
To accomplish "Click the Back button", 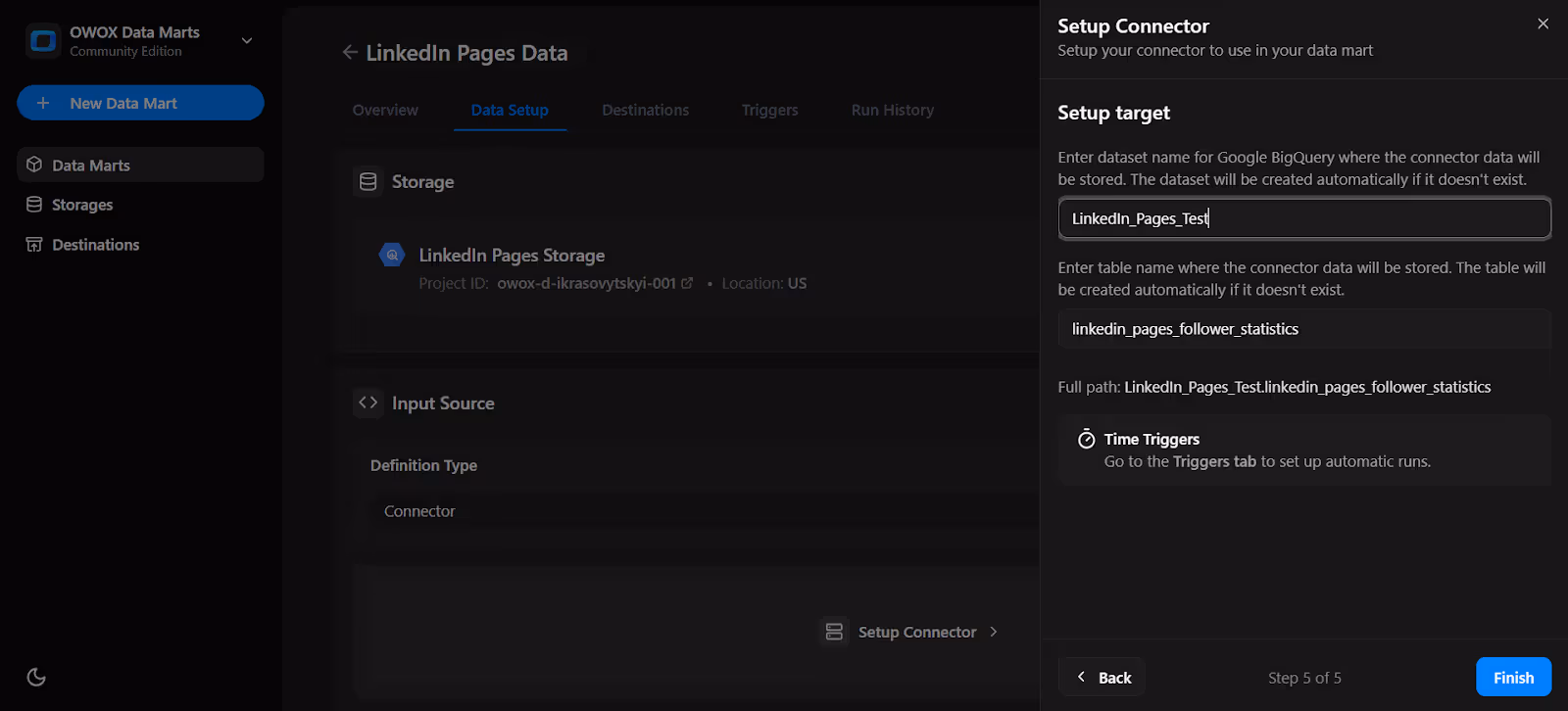I will click(x=1102, y=677).
